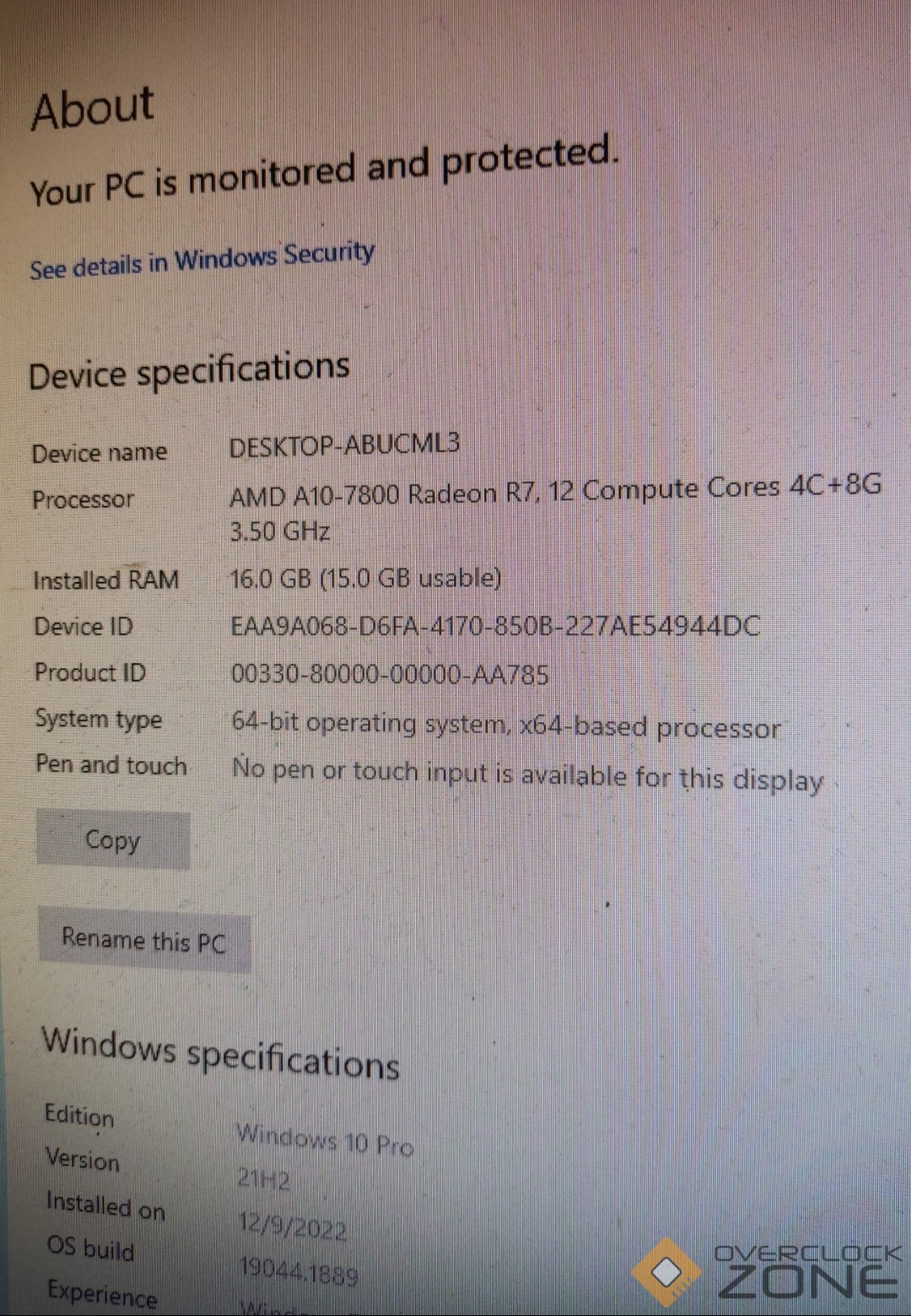Image resolution: width=911 pixels, height=1316 pixels.
Task: Click the Product ID value 00330-80000-00000-AA785
Action: (x=390, y=674)
